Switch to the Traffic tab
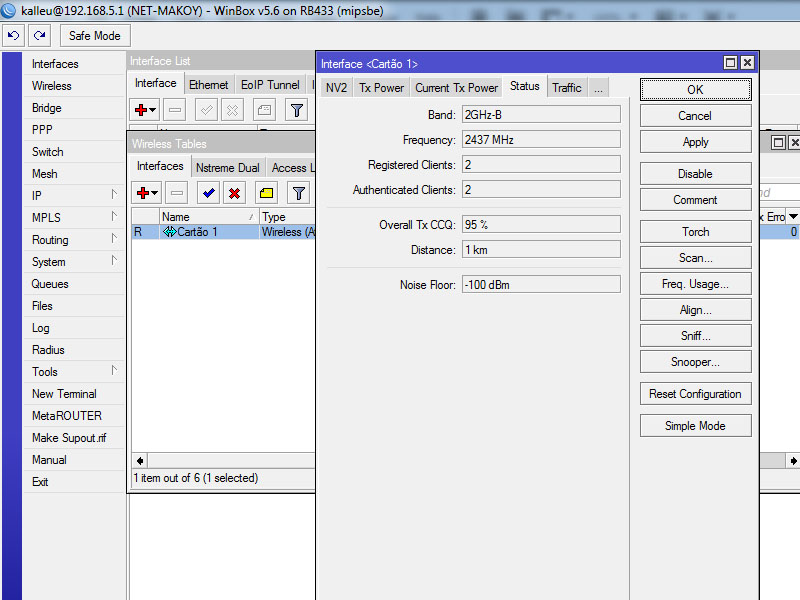The image size is (800, 600). click(x=566, y=88)
